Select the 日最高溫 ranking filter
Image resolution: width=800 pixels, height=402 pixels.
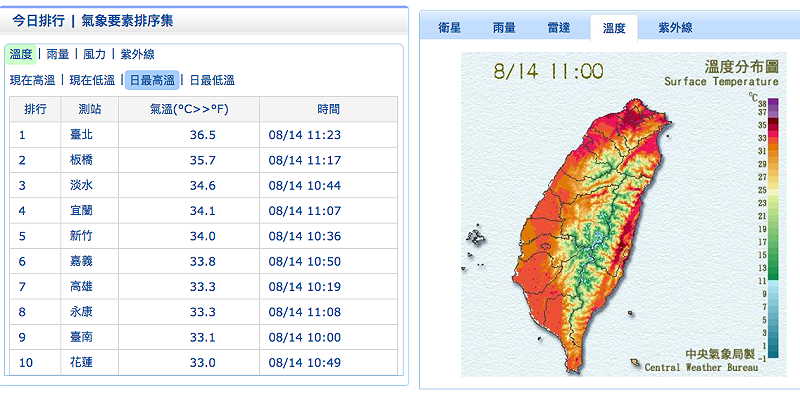click(x=152, y=80)
